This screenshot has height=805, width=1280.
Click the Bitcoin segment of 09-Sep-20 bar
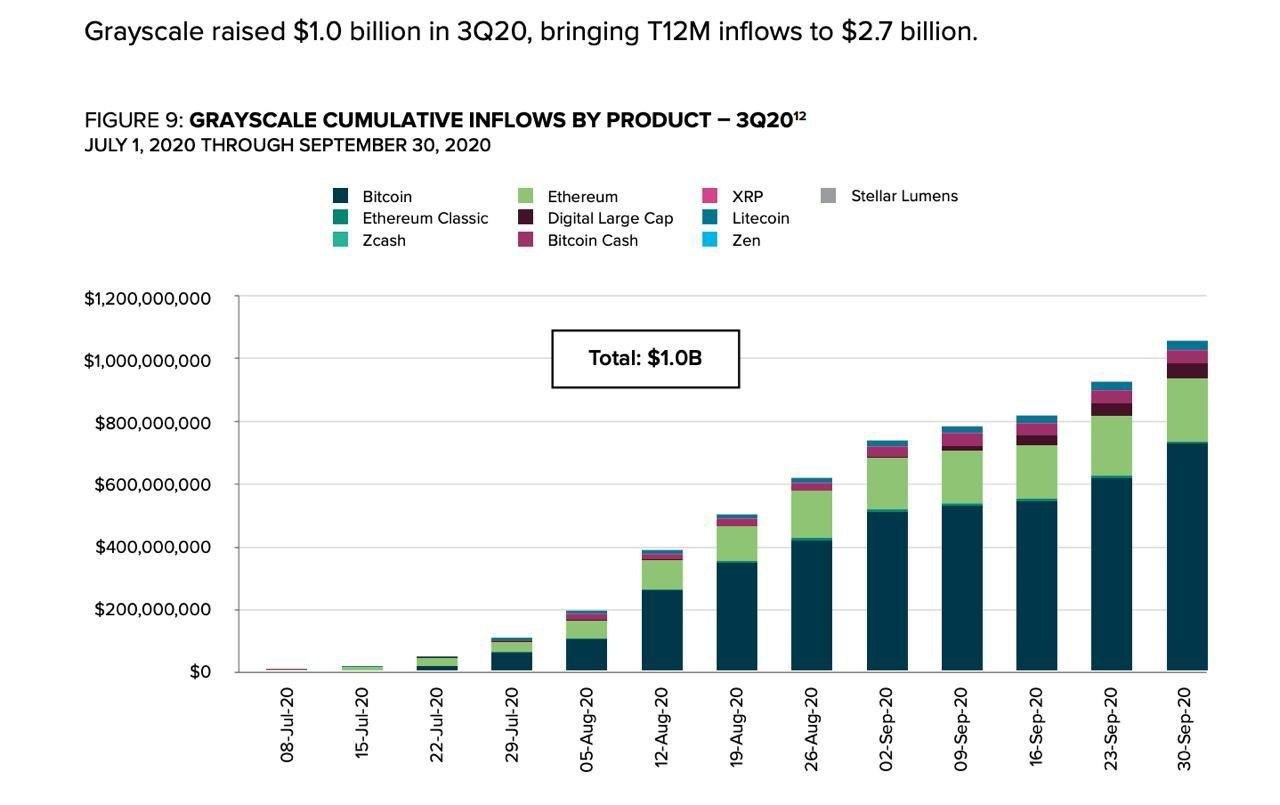coord(962,589)
